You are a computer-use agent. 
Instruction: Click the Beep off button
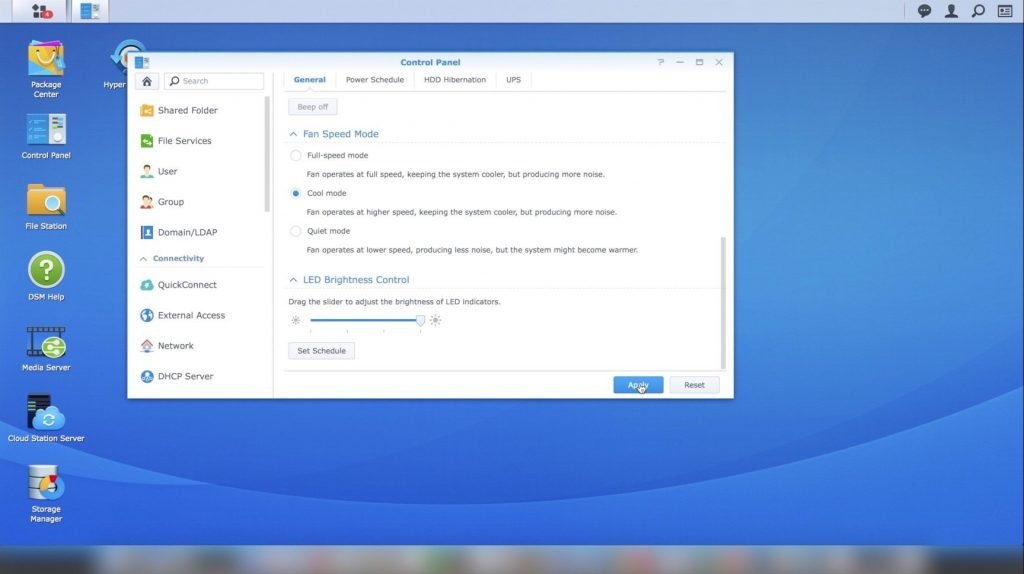click(313, 107)
